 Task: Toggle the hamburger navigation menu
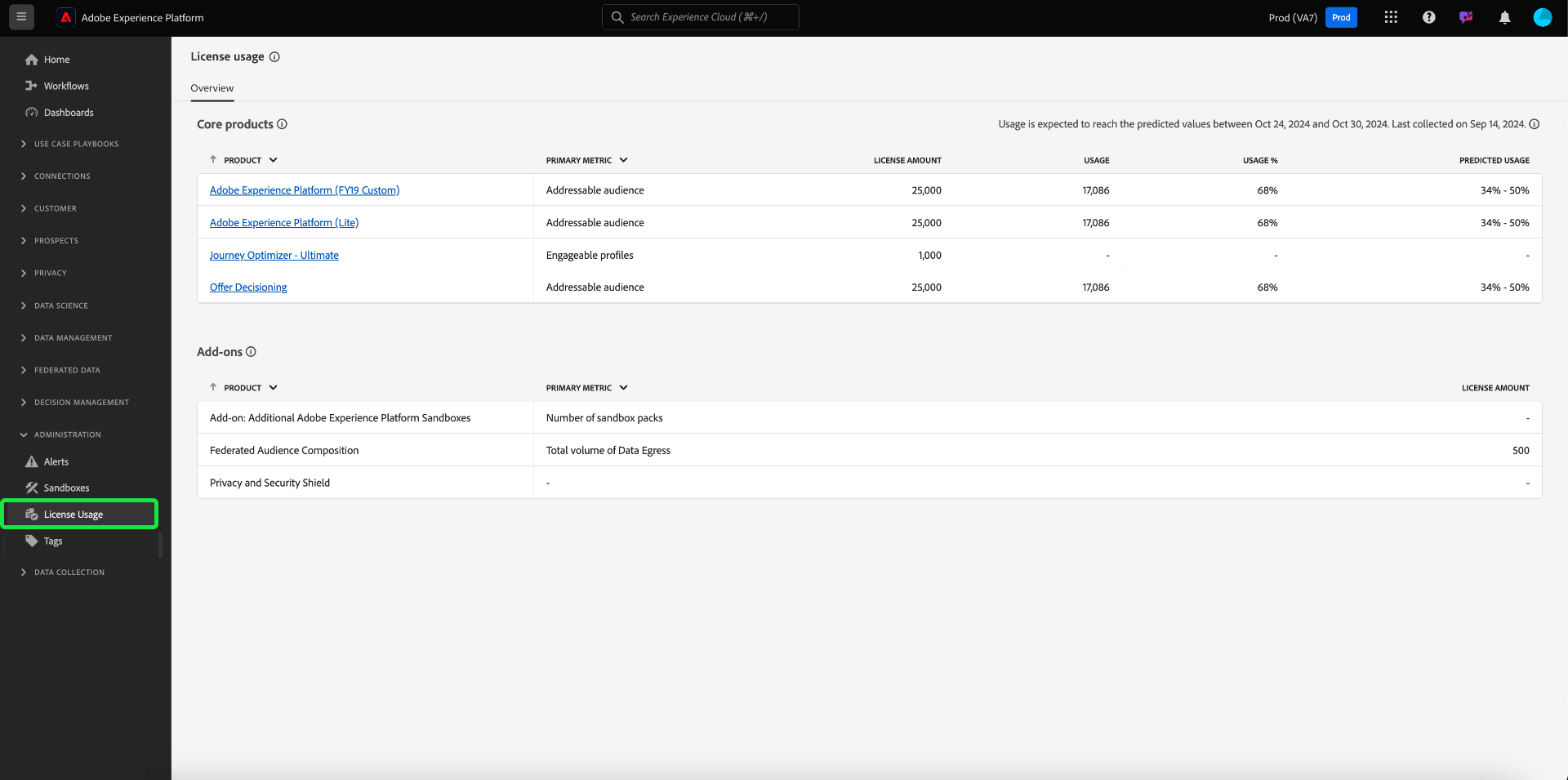pyautogui.click(x=21, y=17)
